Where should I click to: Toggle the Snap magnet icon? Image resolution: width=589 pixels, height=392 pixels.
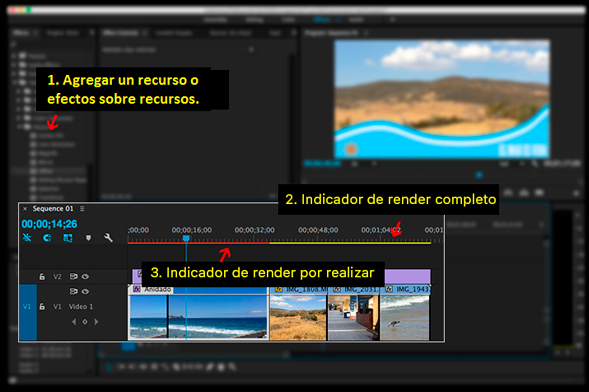tap(47, 238)
